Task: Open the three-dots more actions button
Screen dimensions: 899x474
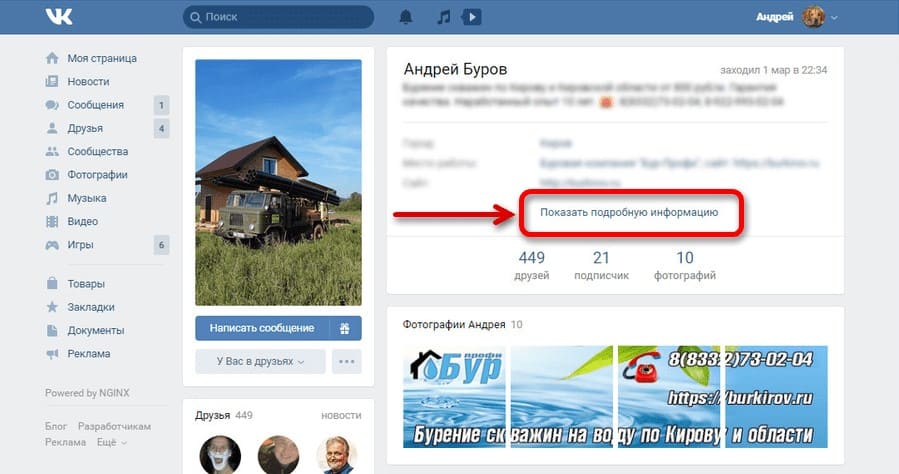Action: pos(347,362)
